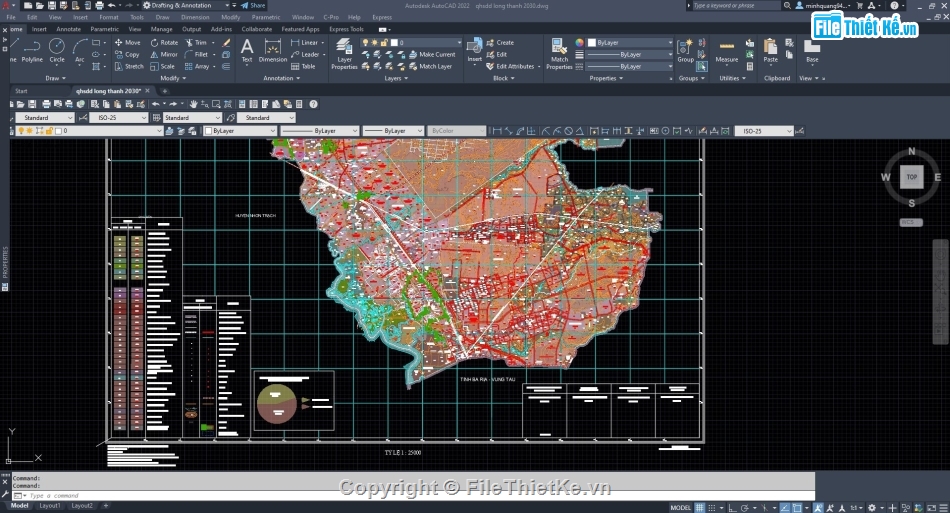Click the Trim tool
Screen dimensions: 950x513
point(196,42)
